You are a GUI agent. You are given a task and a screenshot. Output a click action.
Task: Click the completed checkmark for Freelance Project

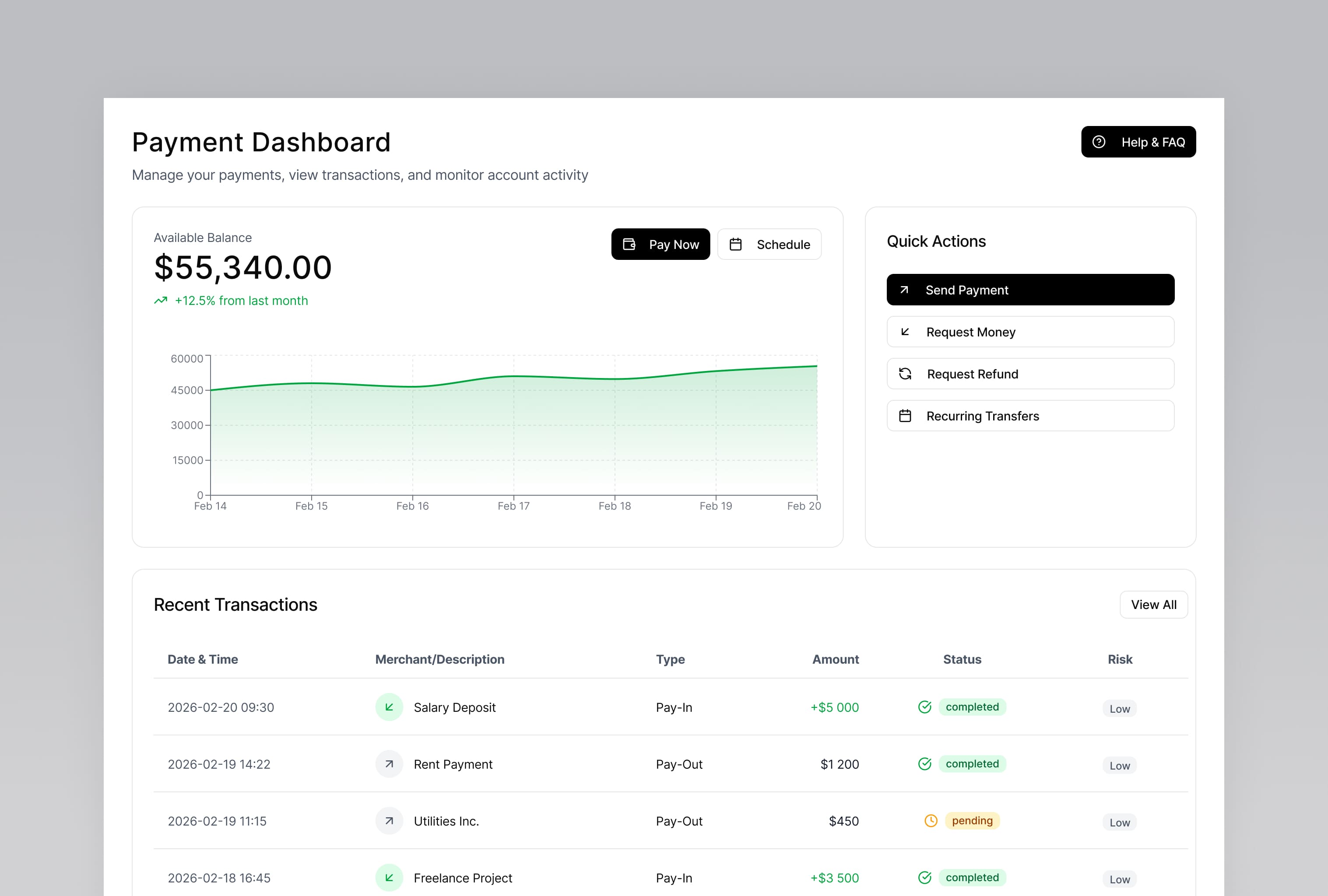pyautogui.click(x=924, y=877)
